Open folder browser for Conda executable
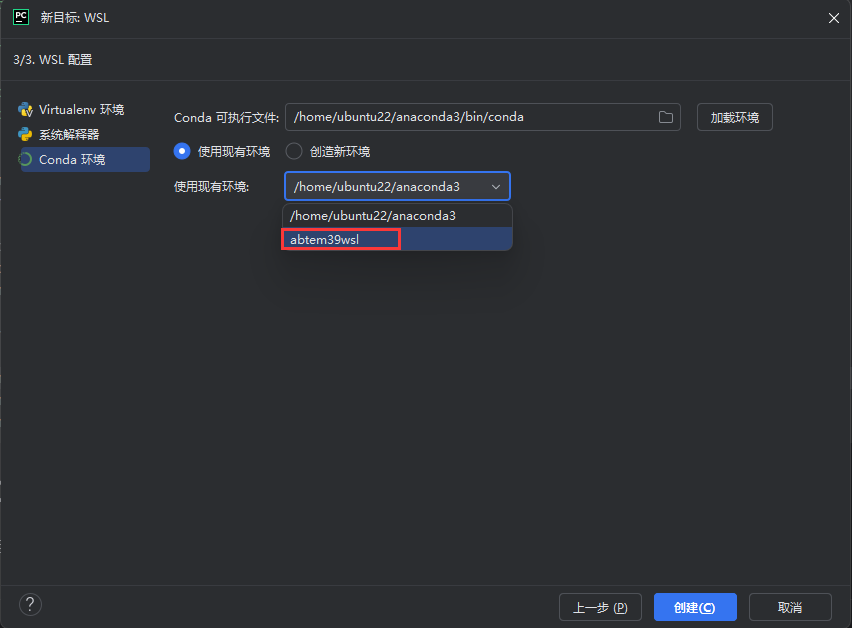Image resolution: width=852 pixels, height=628 pixels. point(666,117)
